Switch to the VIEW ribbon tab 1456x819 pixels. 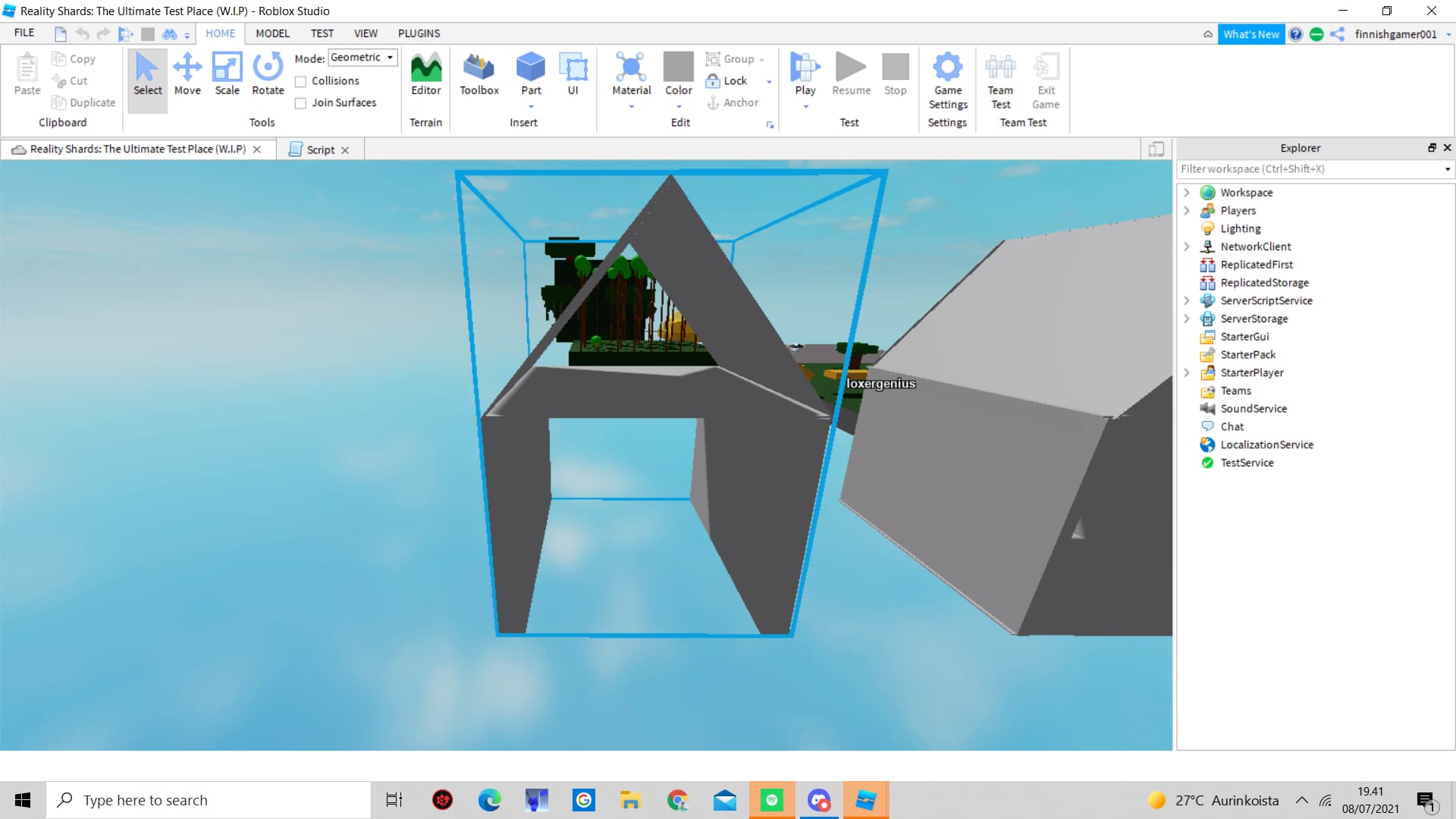366,33
